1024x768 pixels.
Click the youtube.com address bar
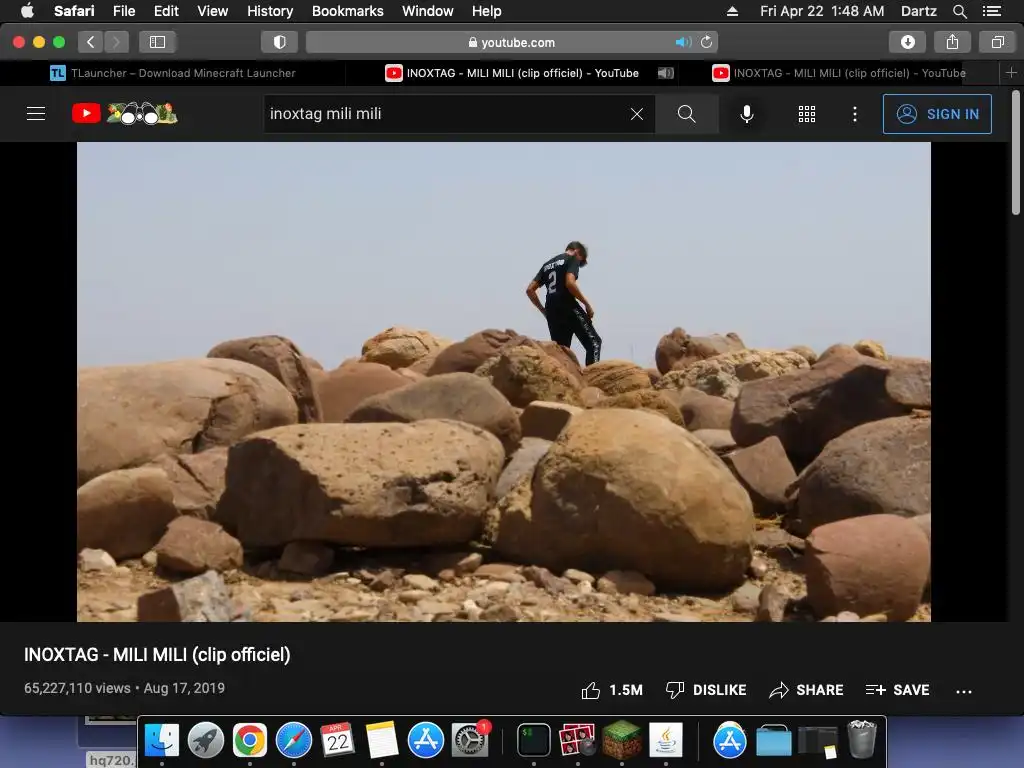tap(511, 42)
